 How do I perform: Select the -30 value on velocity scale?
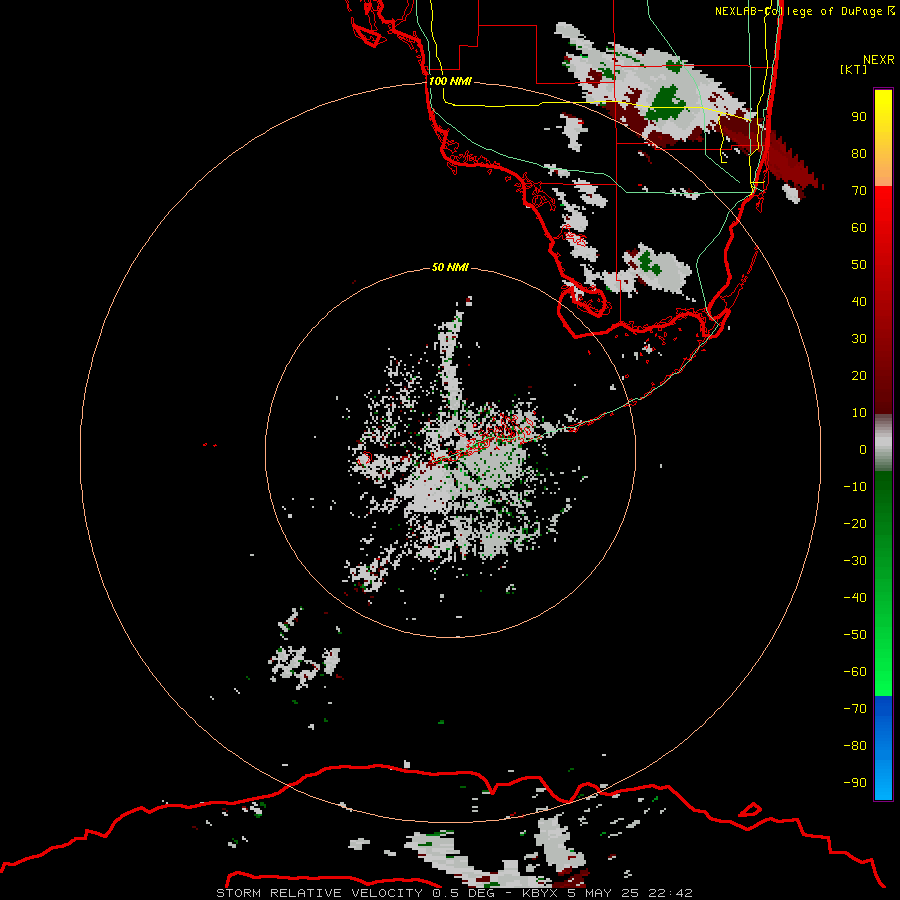click(x=855, y=561)
